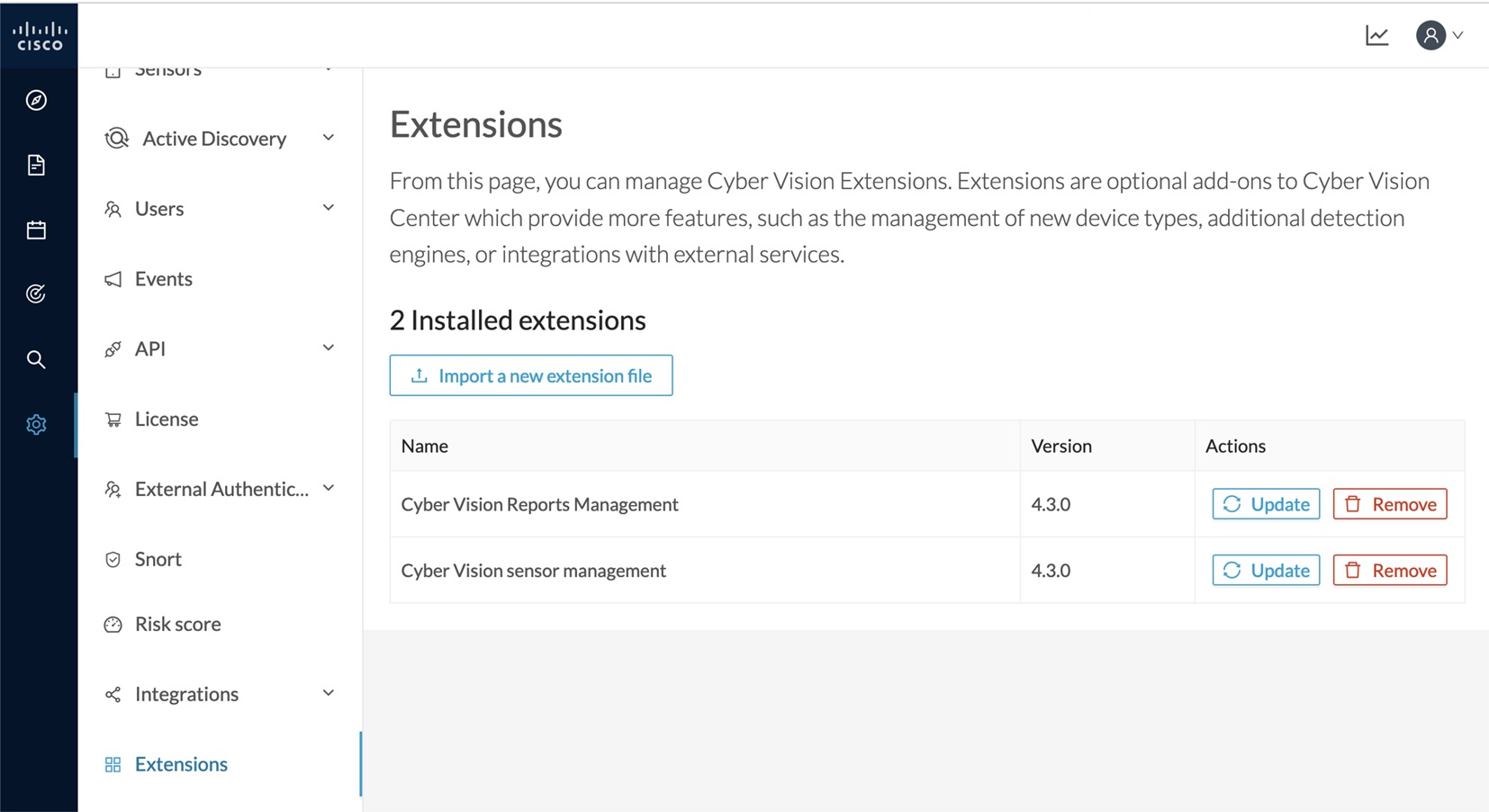Expand the Users section
Image resolution: width=1489 pixels, height=812 pixels.
329,207
